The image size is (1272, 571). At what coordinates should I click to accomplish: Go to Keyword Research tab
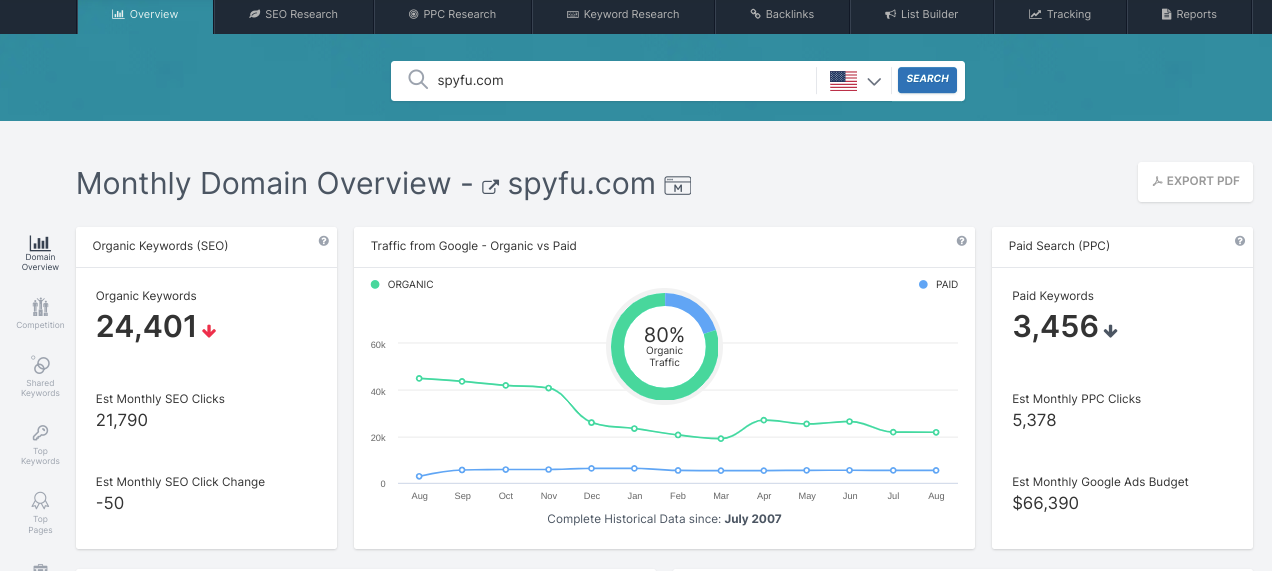tap(623, 15)
